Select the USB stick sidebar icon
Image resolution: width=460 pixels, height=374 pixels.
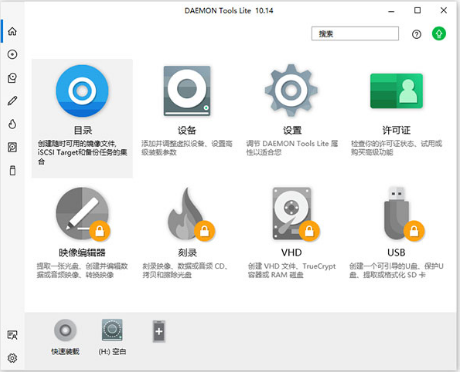(12, 170)
